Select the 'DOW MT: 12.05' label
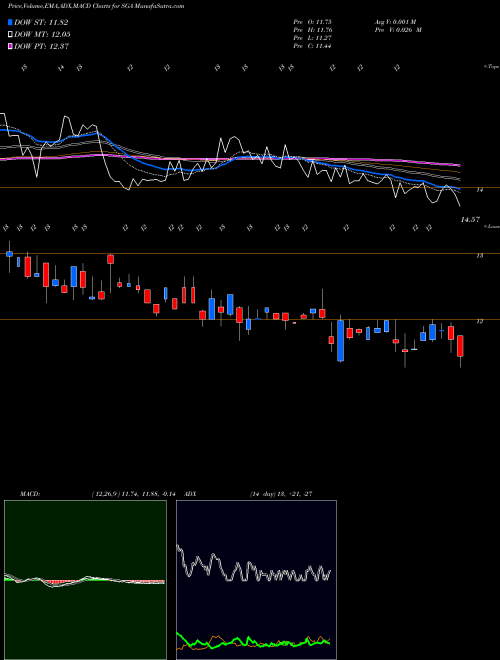This screenshot has width=500, height=660. 43,35
